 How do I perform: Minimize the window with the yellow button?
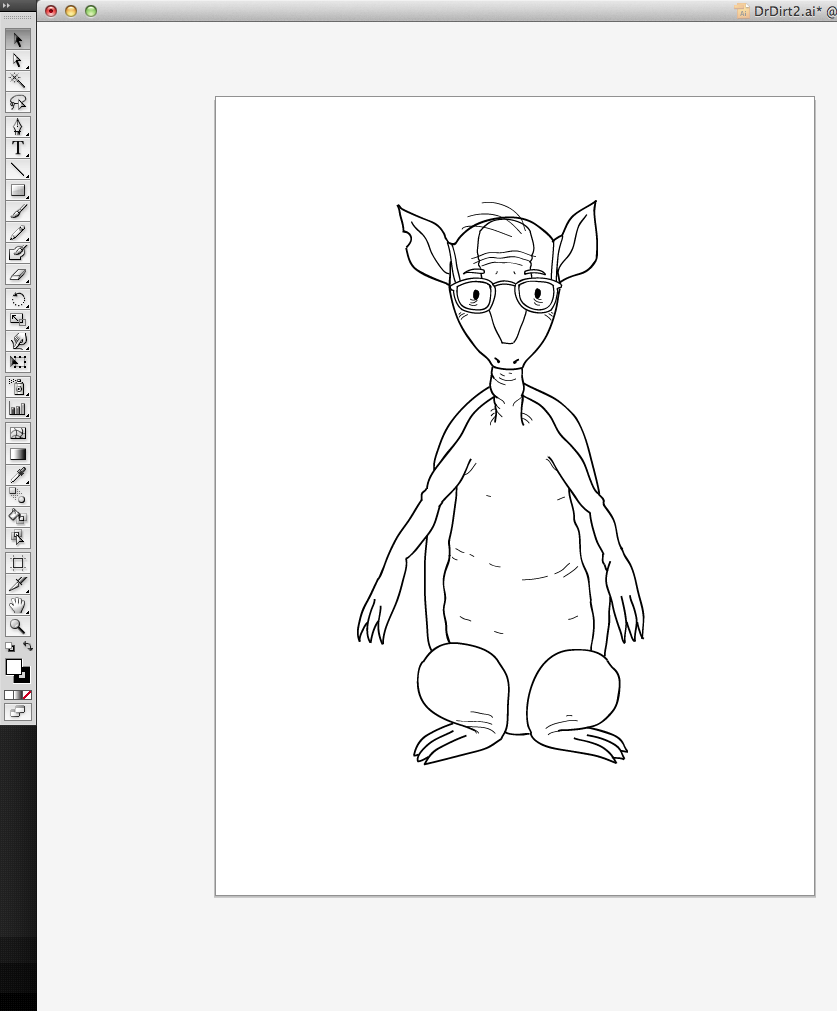click(71, 11)
